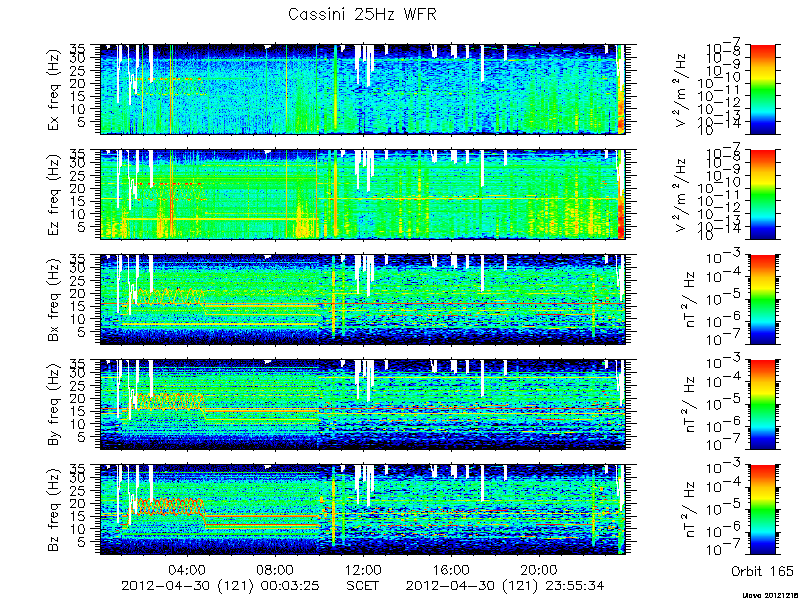This screenshot has height=600, width=800.
Task: Select the Ez frequency spectrogram panel
Action: click(363, 194)
